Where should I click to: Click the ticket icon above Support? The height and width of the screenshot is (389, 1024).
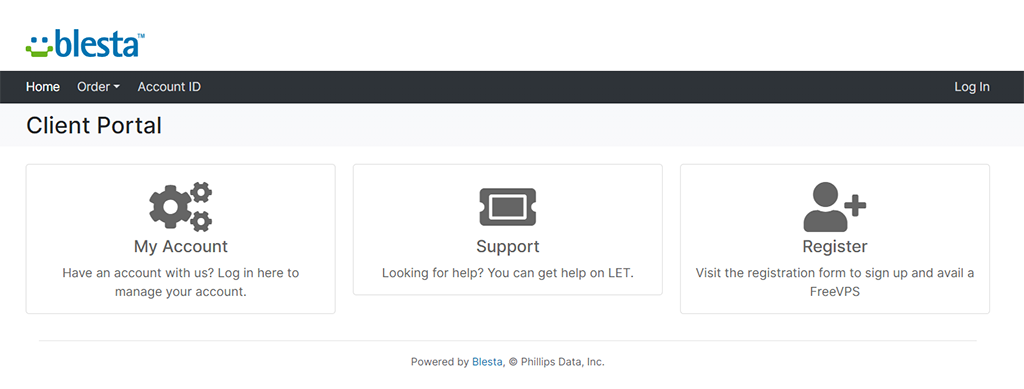pyautogui.click(x=507, y=207)
